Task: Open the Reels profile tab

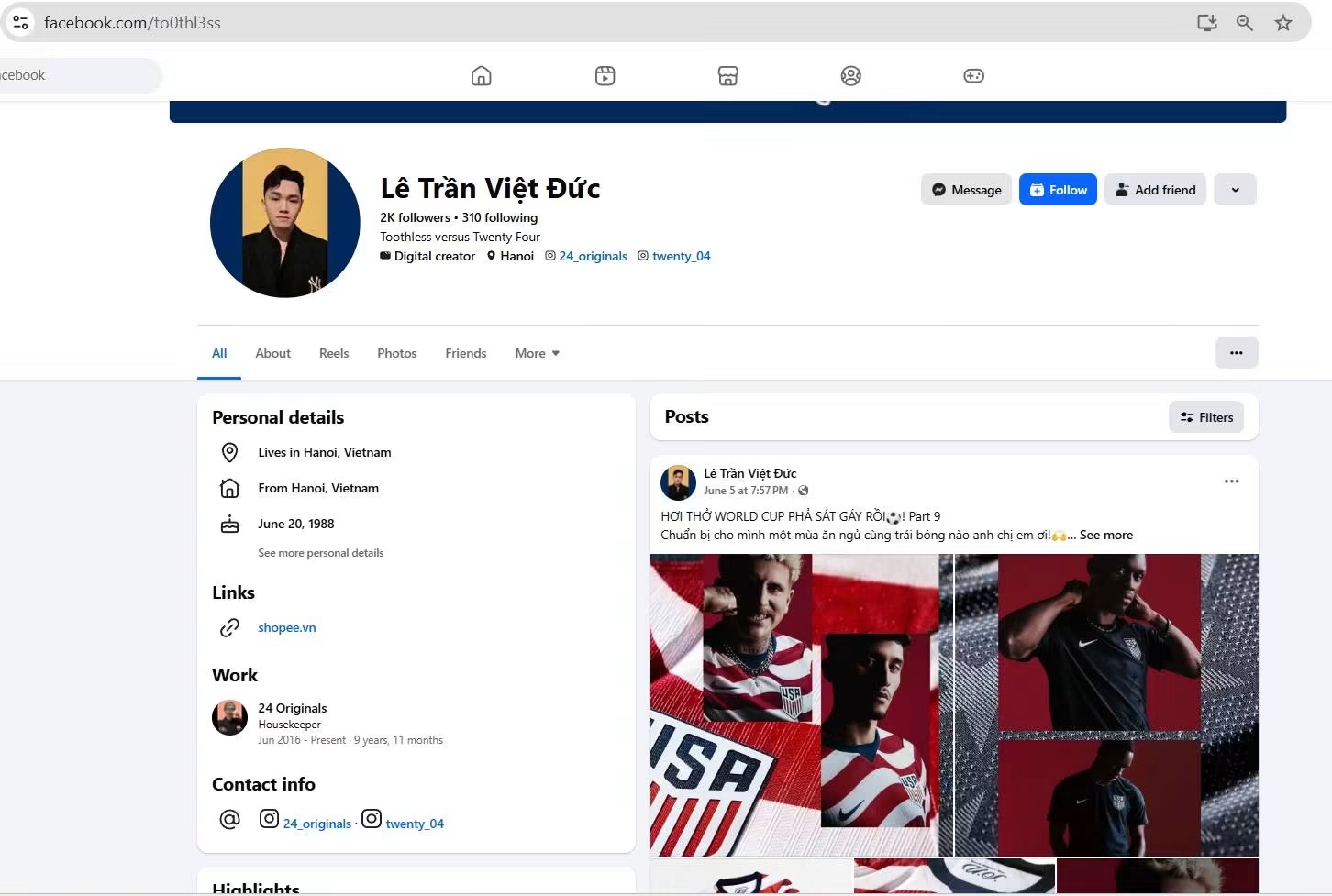Action: coord(334,353)
